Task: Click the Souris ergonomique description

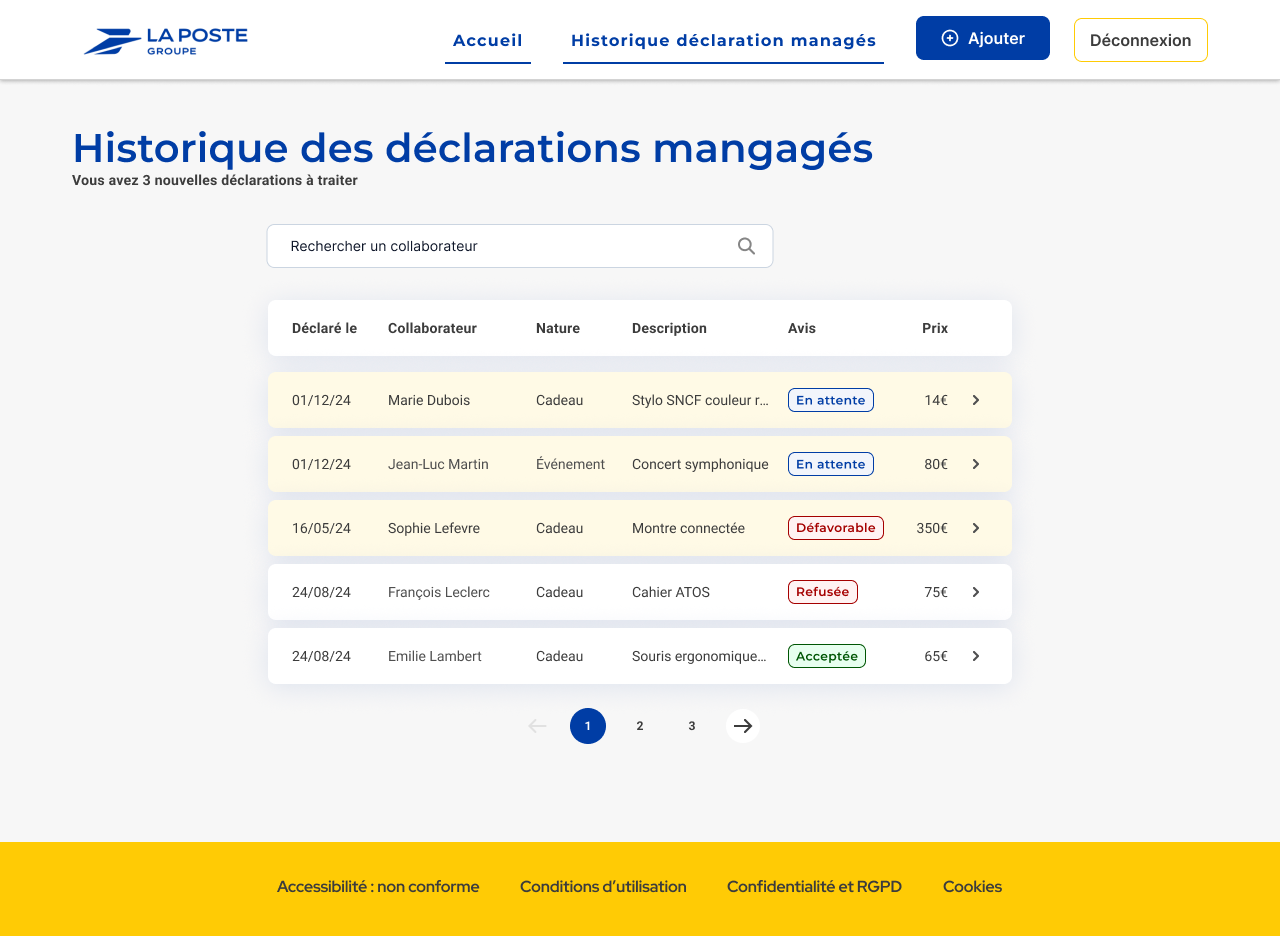Action: click(x=700, y=656)
